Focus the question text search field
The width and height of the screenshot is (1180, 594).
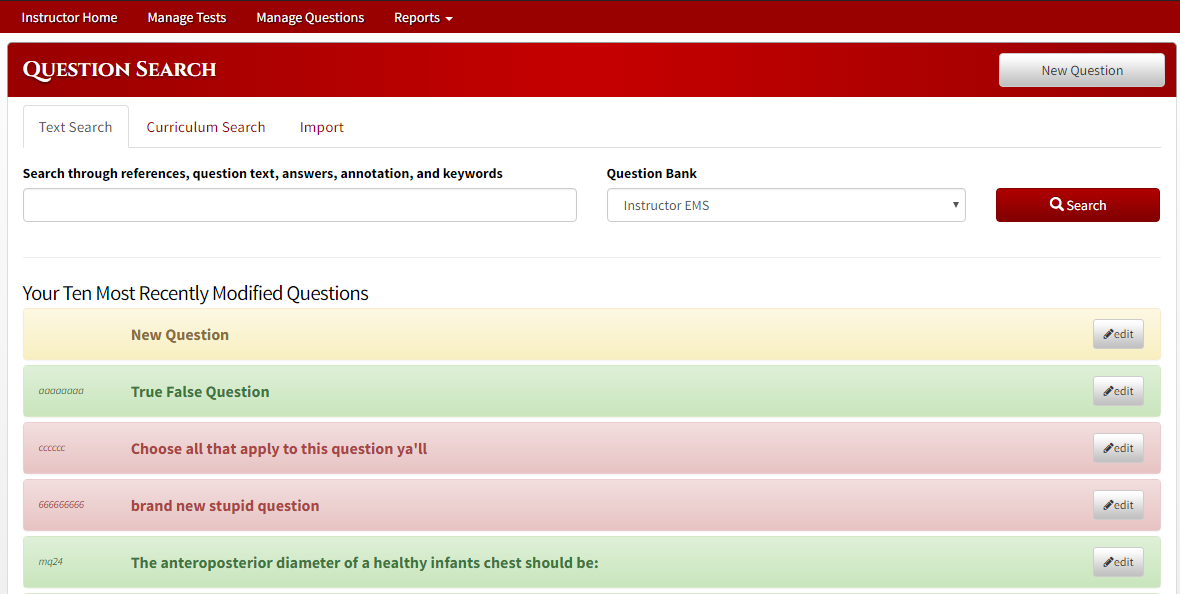pyautogui.click(x=300, y=205)
